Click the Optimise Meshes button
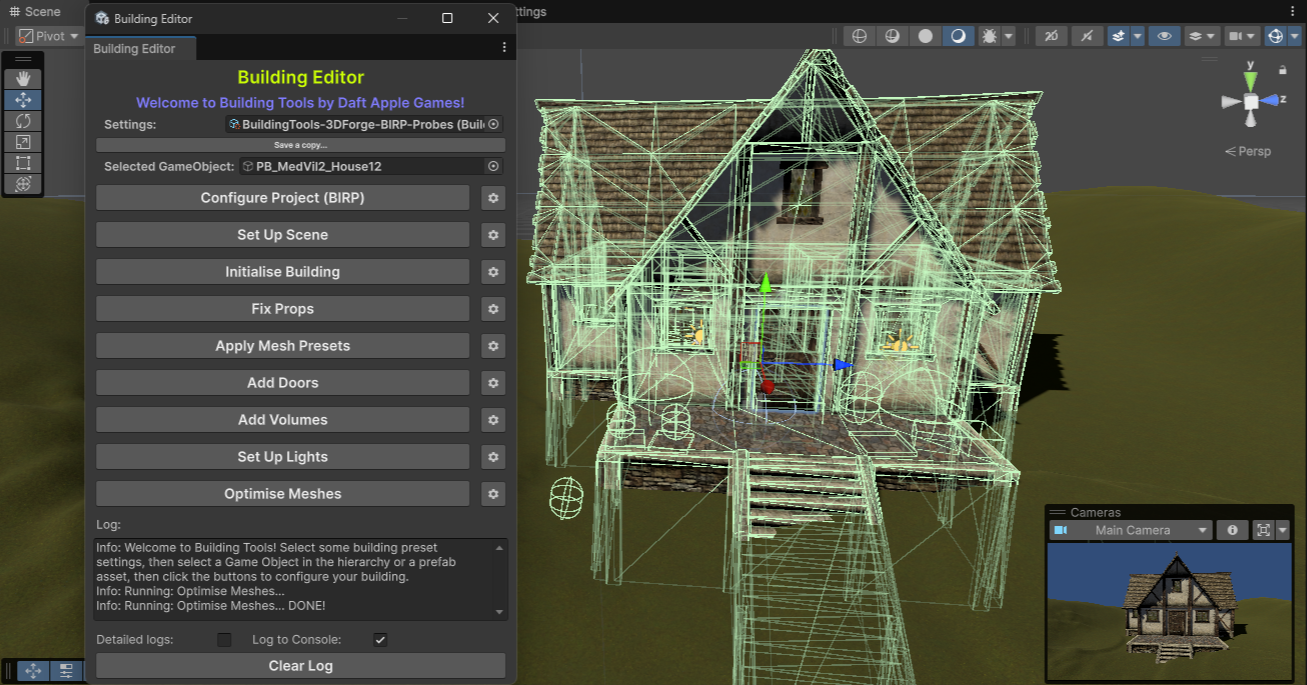This screenshot has width=1307, height=685. pyautogui.click(x=282, y=494)
